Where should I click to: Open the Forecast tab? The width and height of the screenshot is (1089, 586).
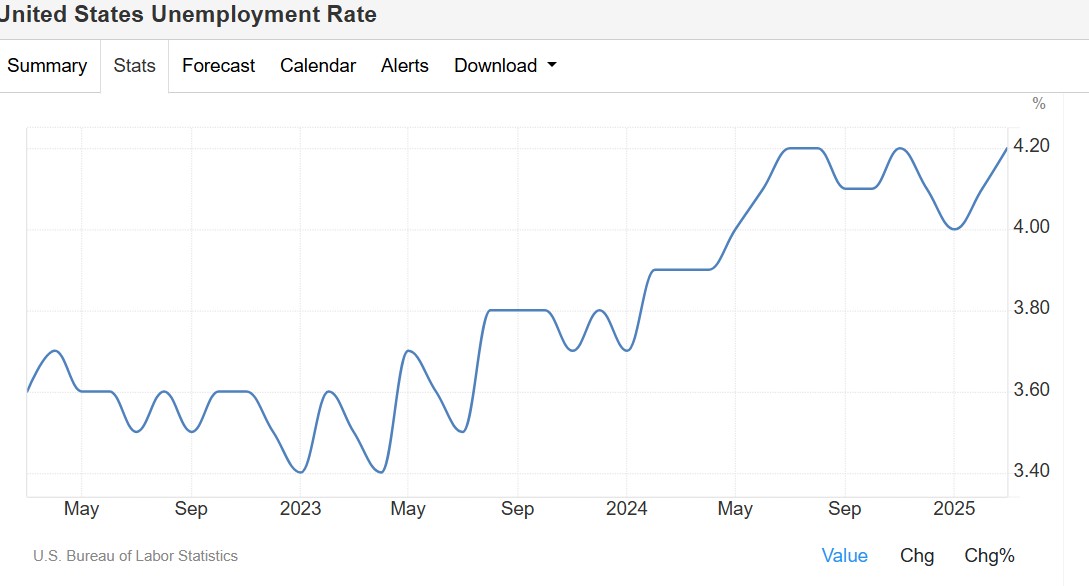[218, 66]
